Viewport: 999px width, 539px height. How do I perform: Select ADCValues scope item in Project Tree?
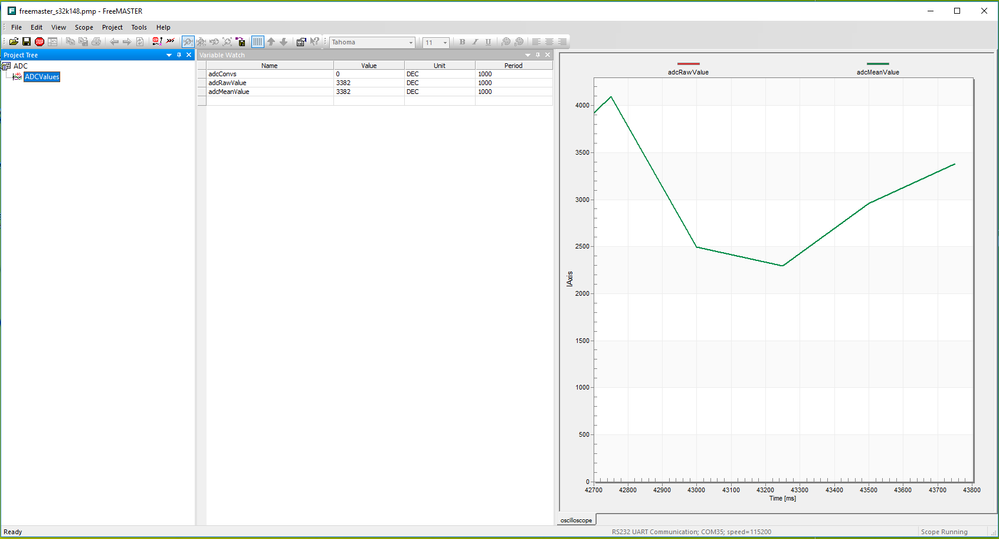(x=42, y=77)
